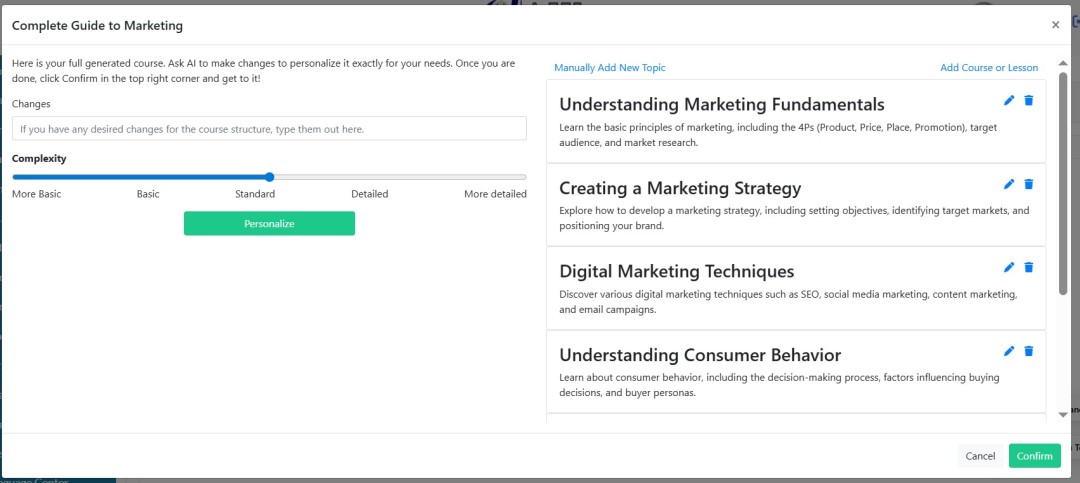The height and width of the screenshot is (483, 1080).
Task: Edit the Creating a Marketing Strategy topic
Action: click(1009, 184)
